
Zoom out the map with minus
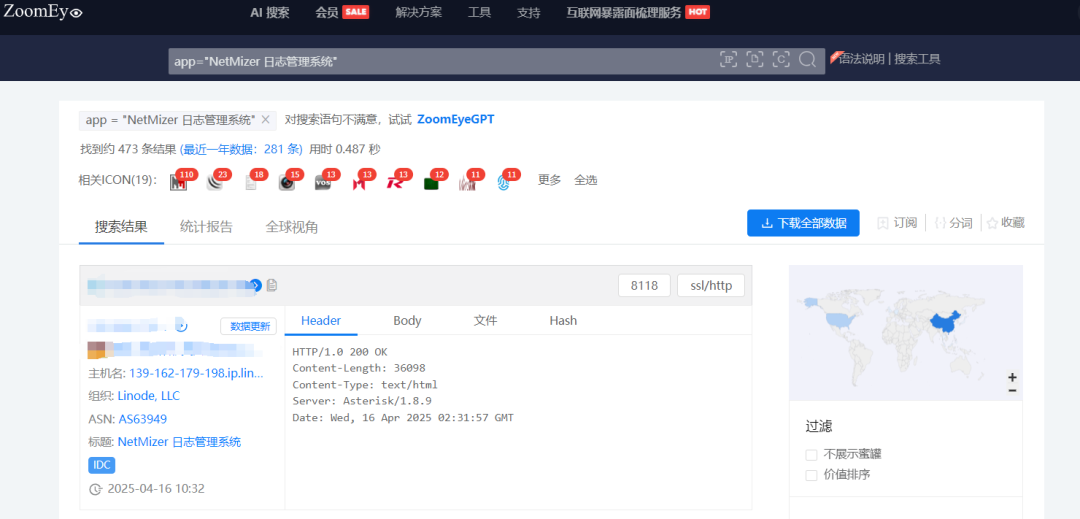coord(1012,390)
